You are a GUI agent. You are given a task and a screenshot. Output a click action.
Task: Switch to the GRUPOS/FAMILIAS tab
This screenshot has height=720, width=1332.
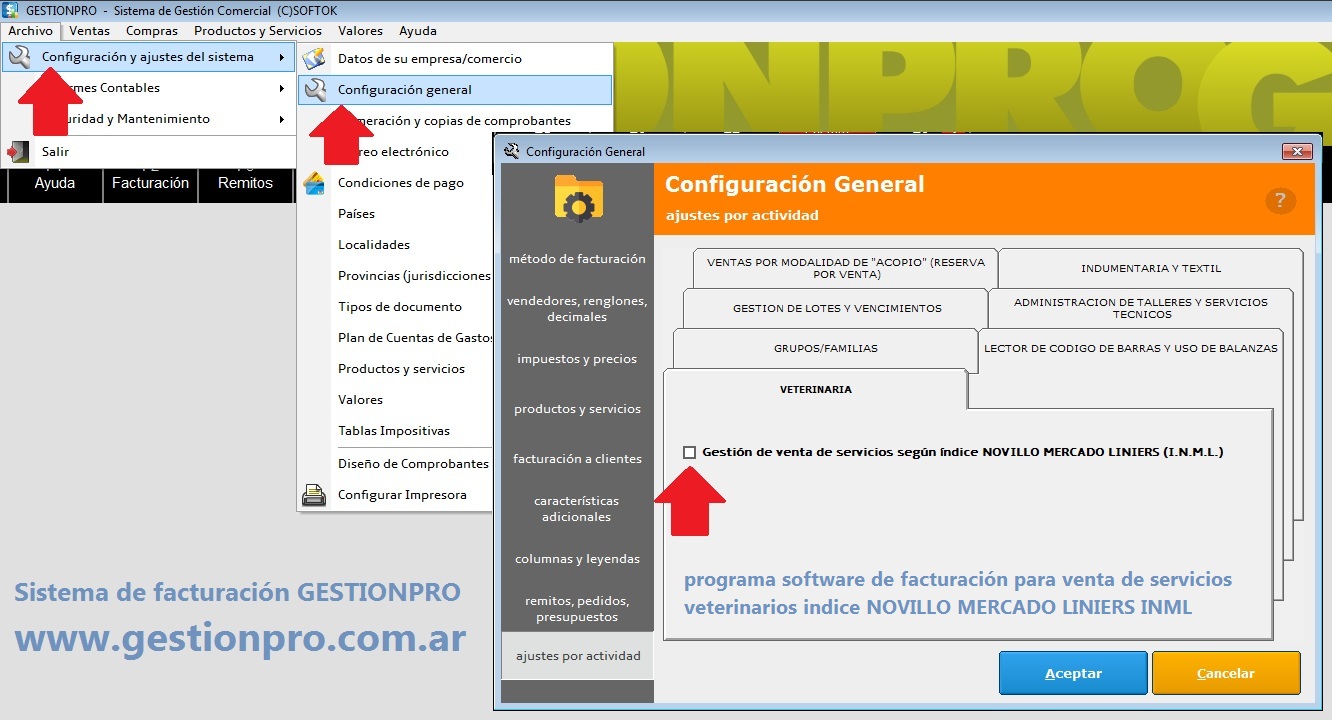(825, 348)
